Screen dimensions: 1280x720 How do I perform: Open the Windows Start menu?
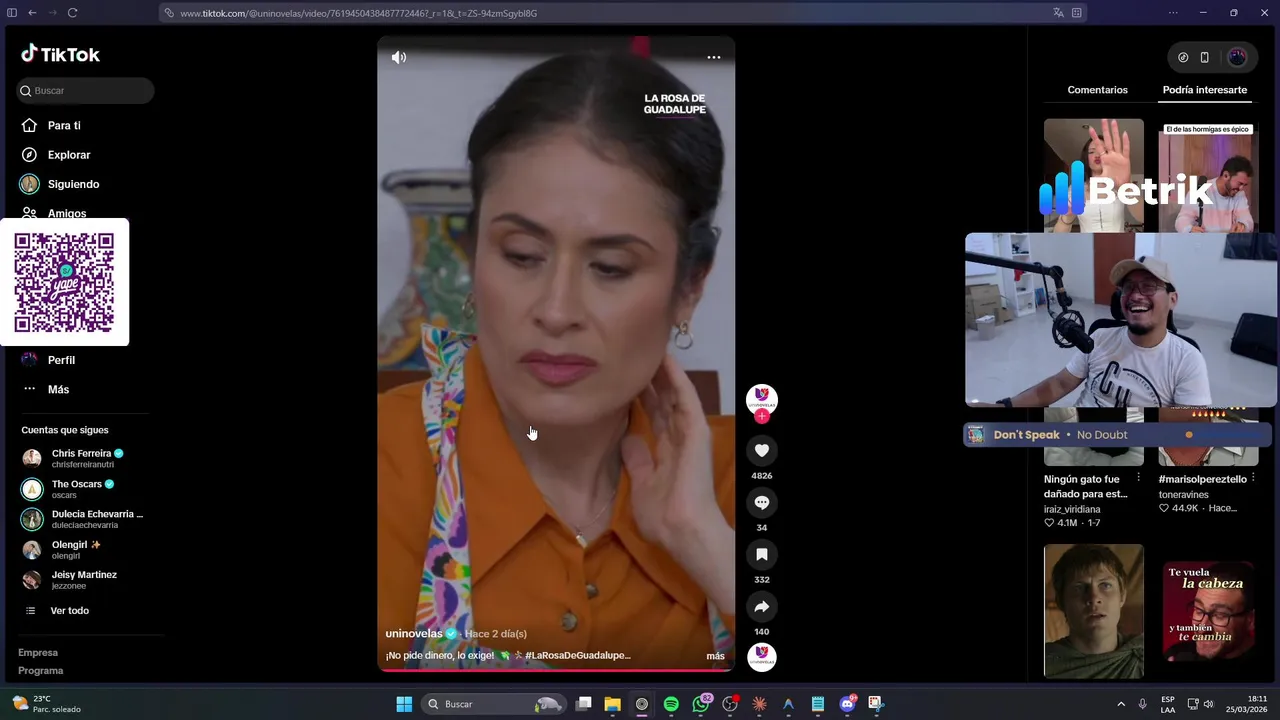click(404, 704)
